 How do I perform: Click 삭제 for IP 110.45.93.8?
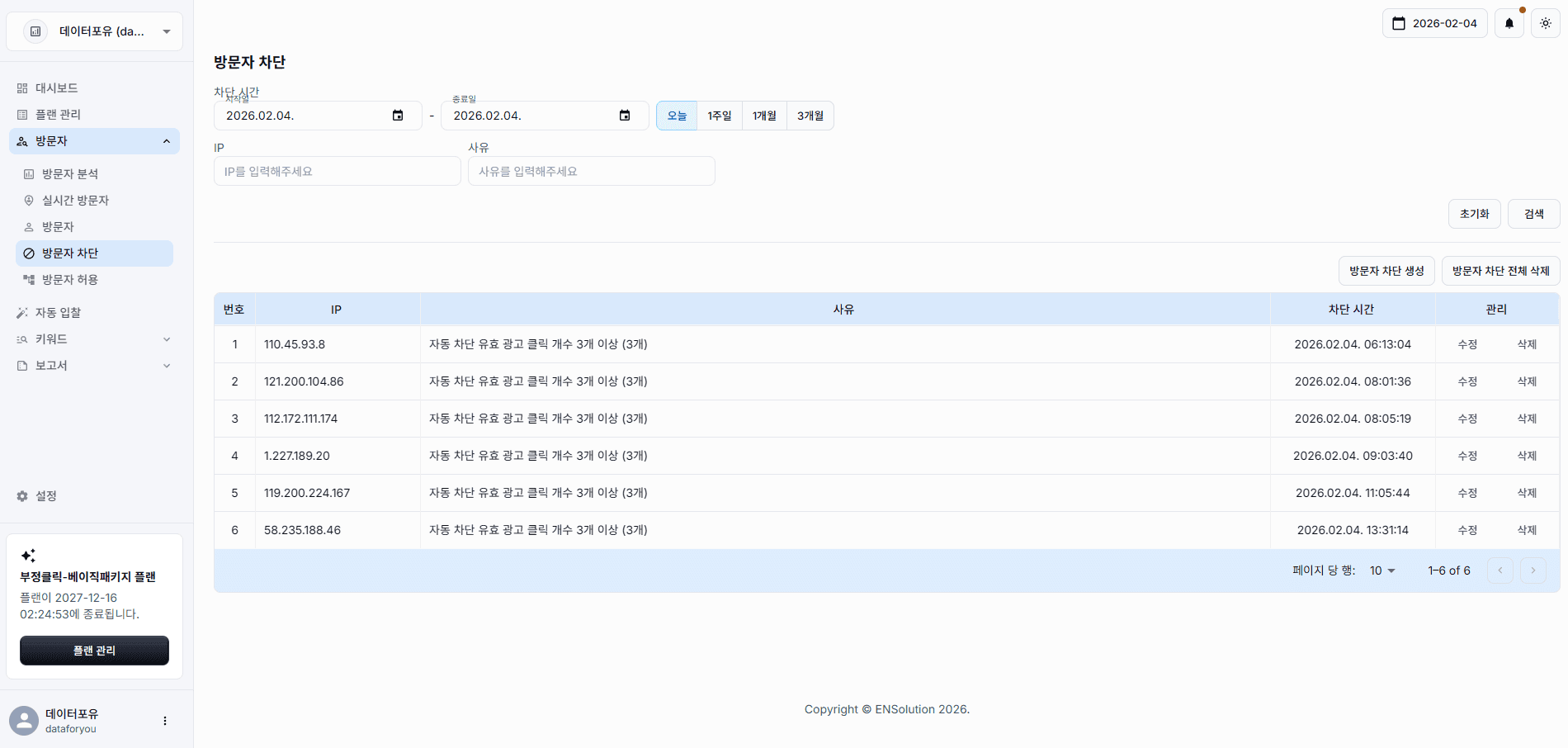click(1526, 344)
